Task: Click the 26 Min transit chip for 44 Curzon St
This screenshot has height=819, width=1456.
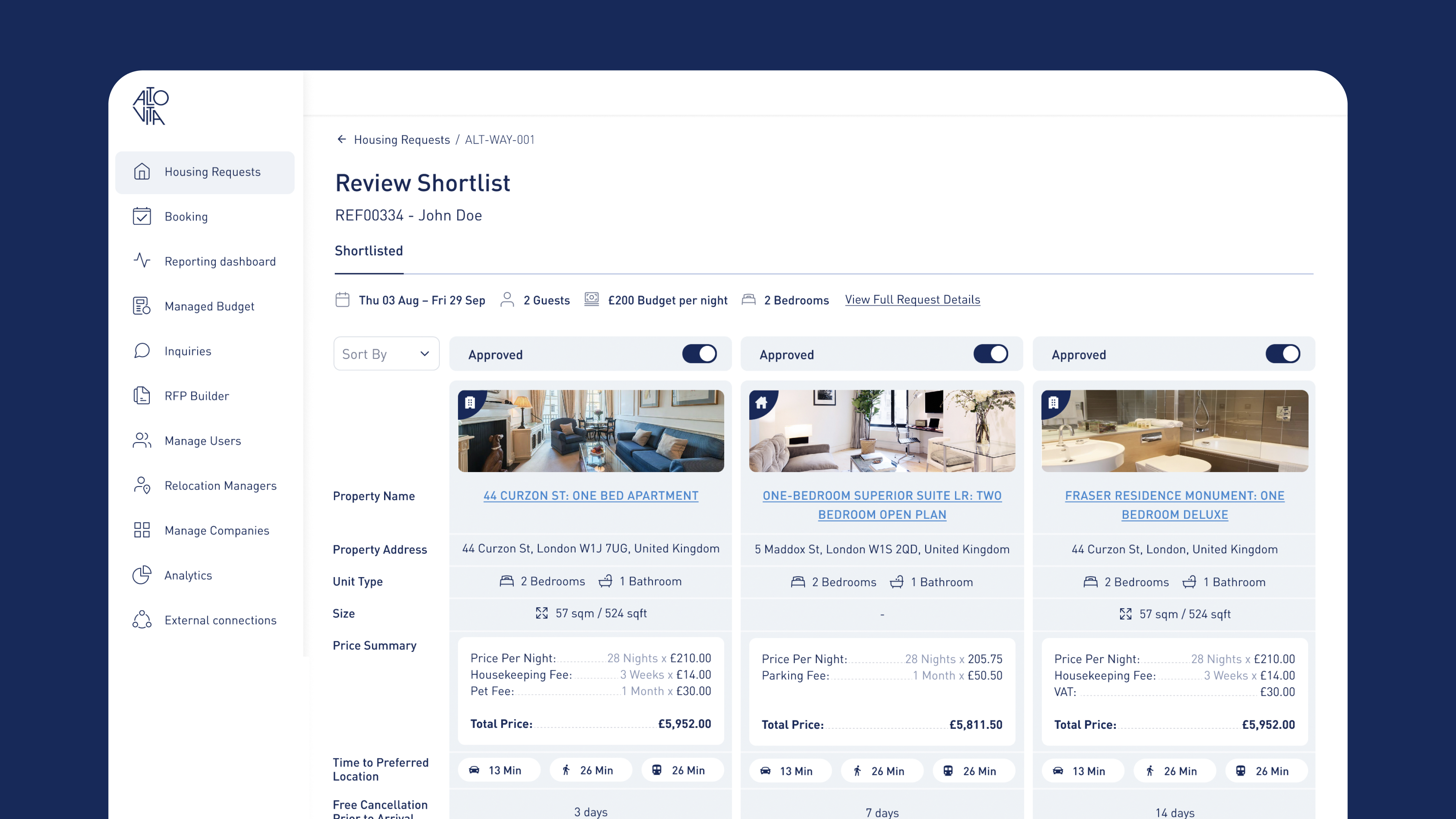Action: click(x=682, y=770)
